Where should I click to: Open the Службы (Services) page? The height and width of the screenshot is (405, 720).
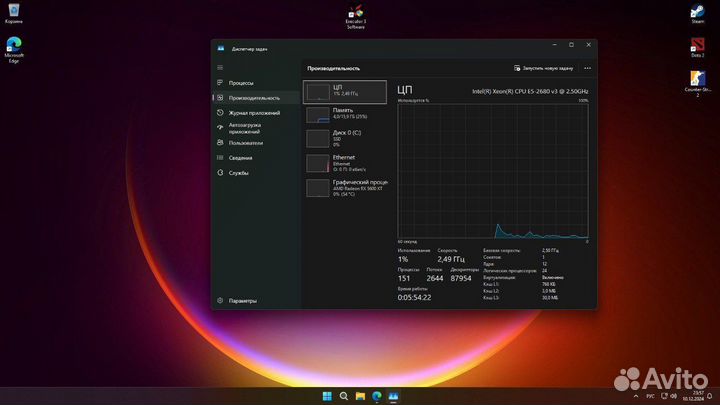tap(238, 173)
